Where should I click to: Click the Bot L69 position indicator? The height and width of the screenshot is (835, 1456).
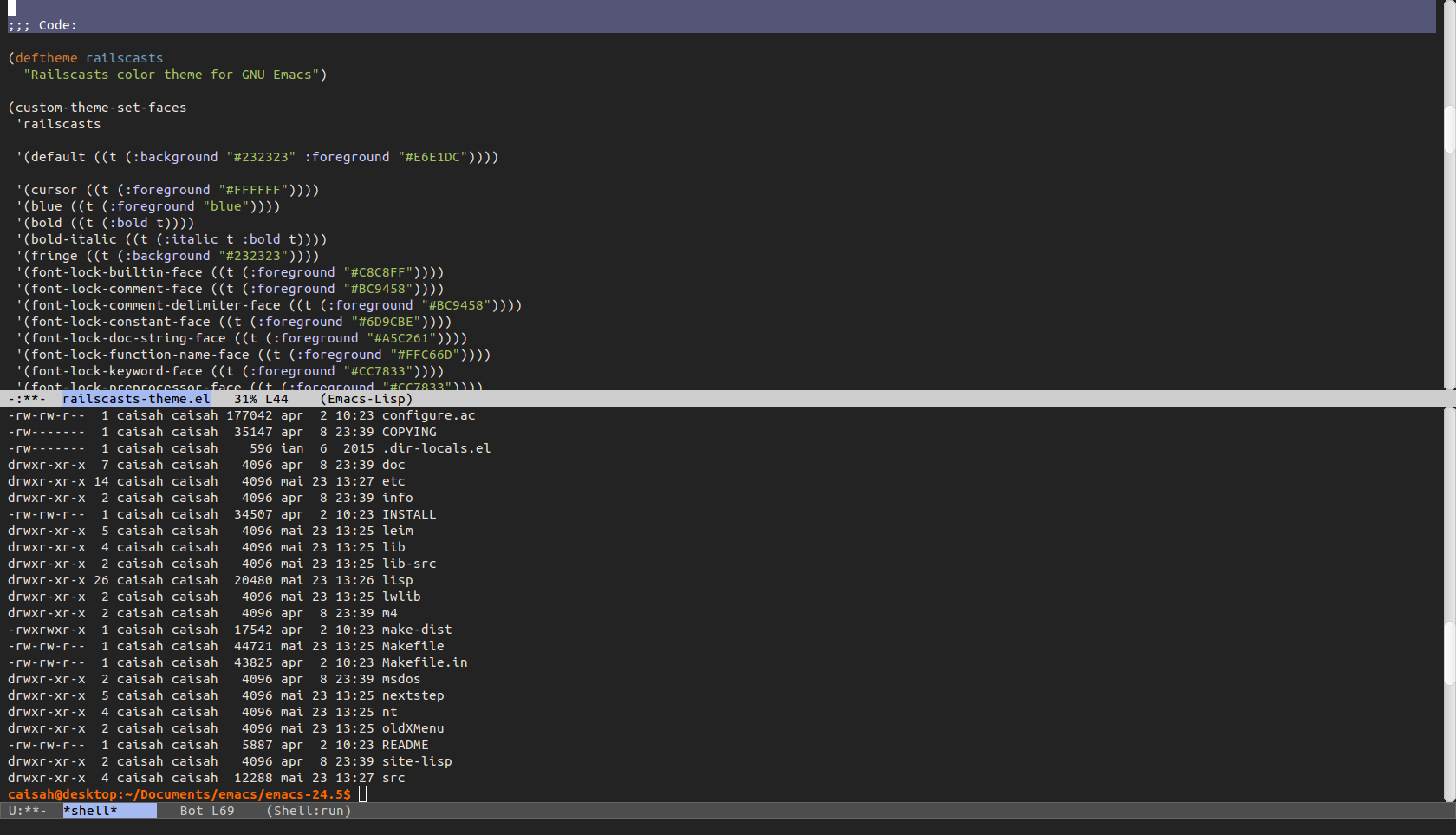(207, 811)
